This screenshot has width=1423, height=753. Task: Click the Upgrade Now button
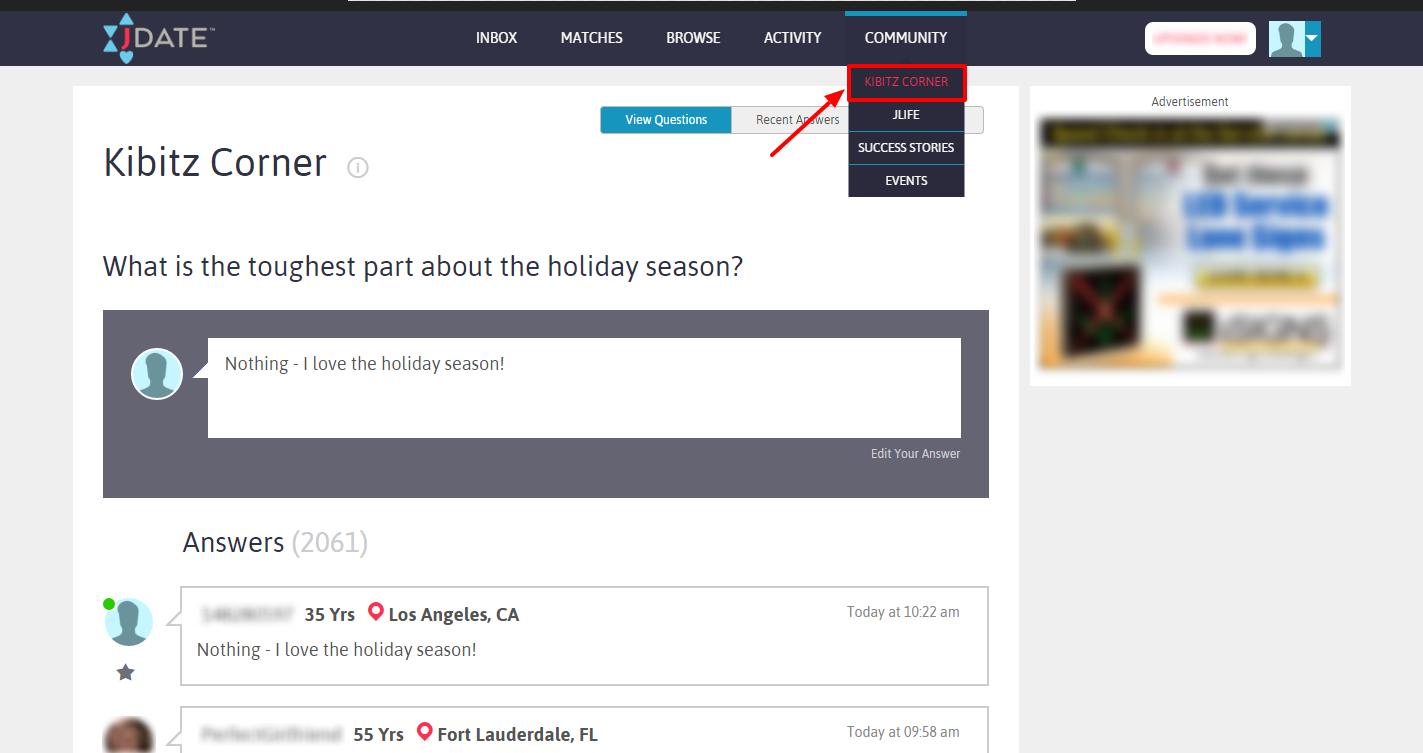(1200, 39)
